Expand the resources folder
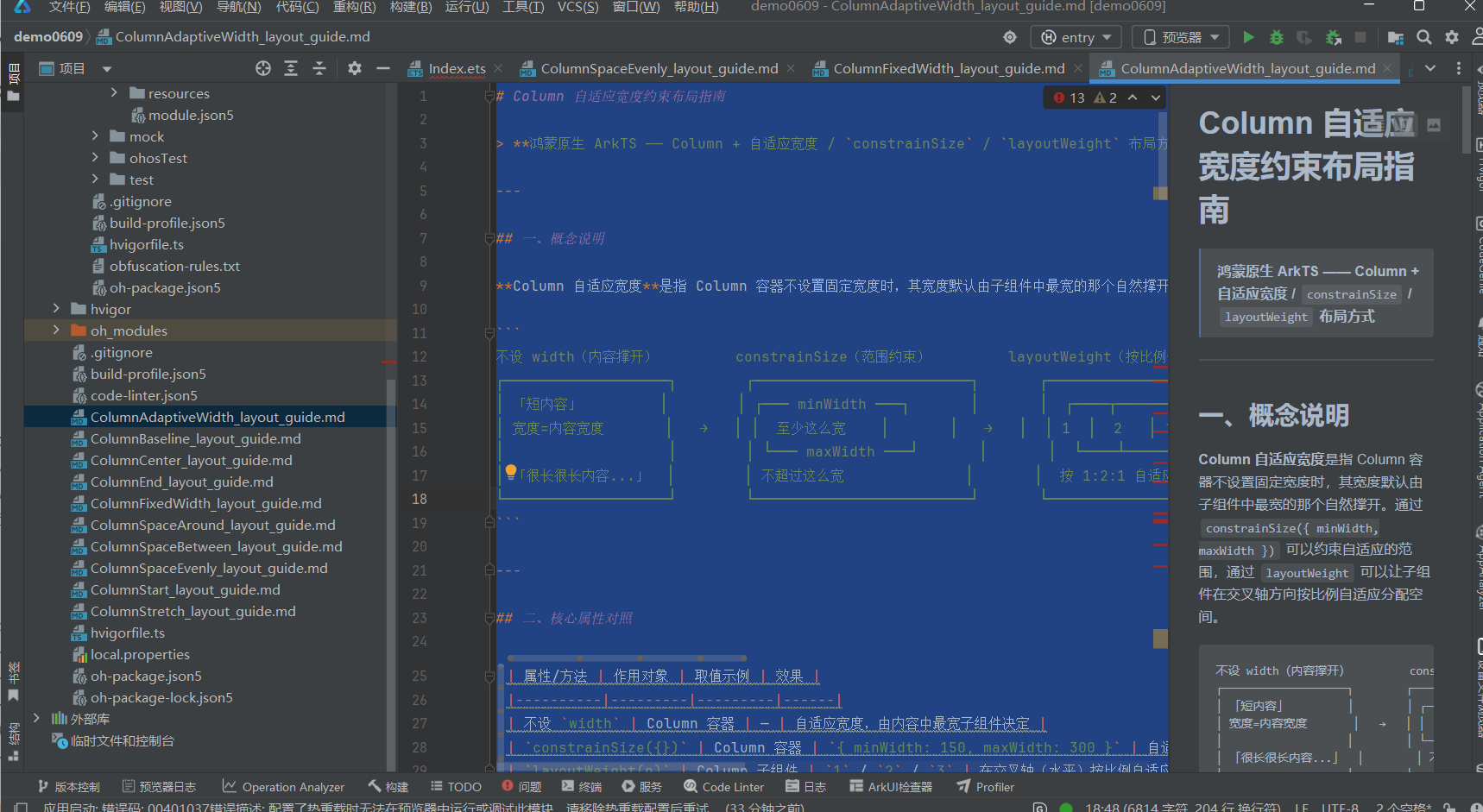 pos(114,92)
